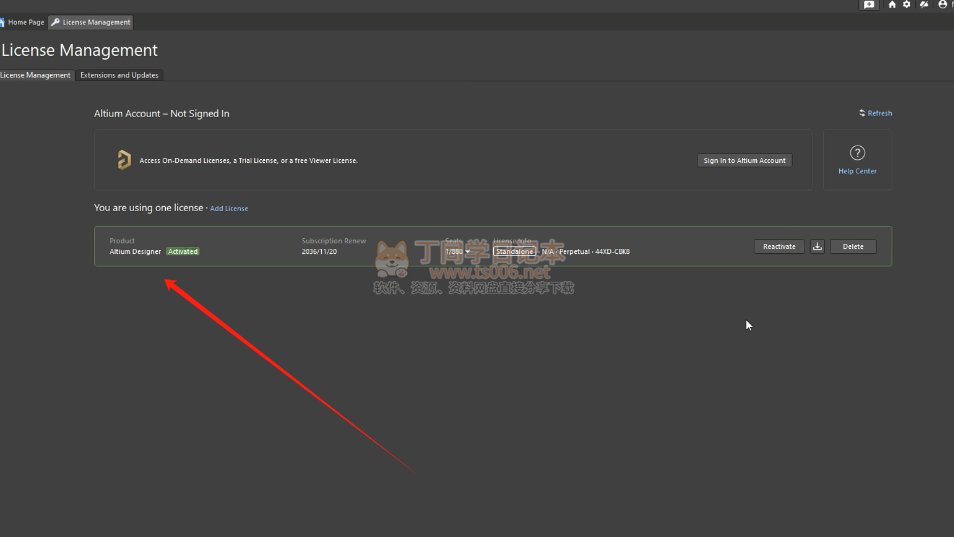Click the cloud disconnected icon
The image size is (954, 537).
pos(924,4)
